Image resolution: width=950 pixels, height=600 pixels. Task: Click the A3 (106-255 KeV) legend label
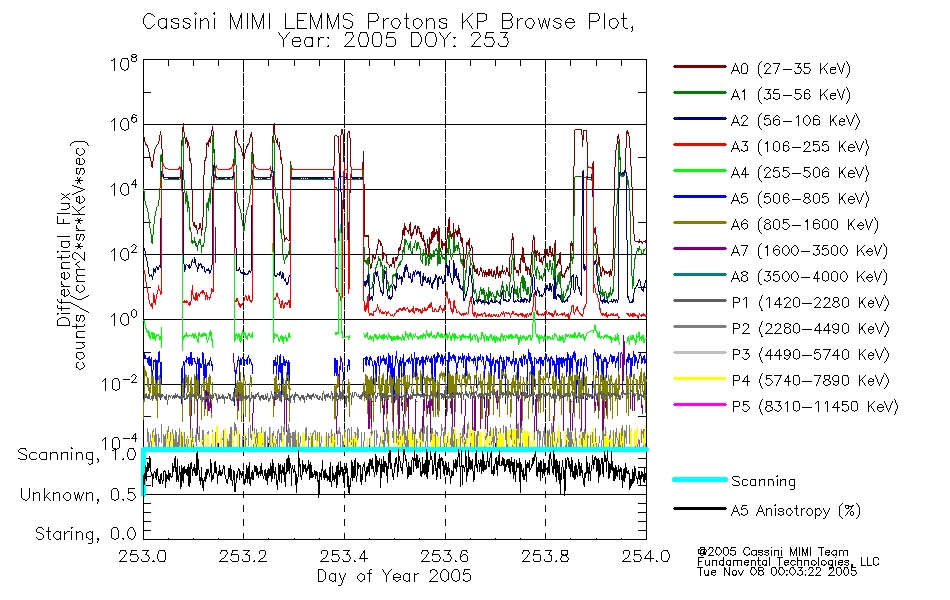point(800,147)
